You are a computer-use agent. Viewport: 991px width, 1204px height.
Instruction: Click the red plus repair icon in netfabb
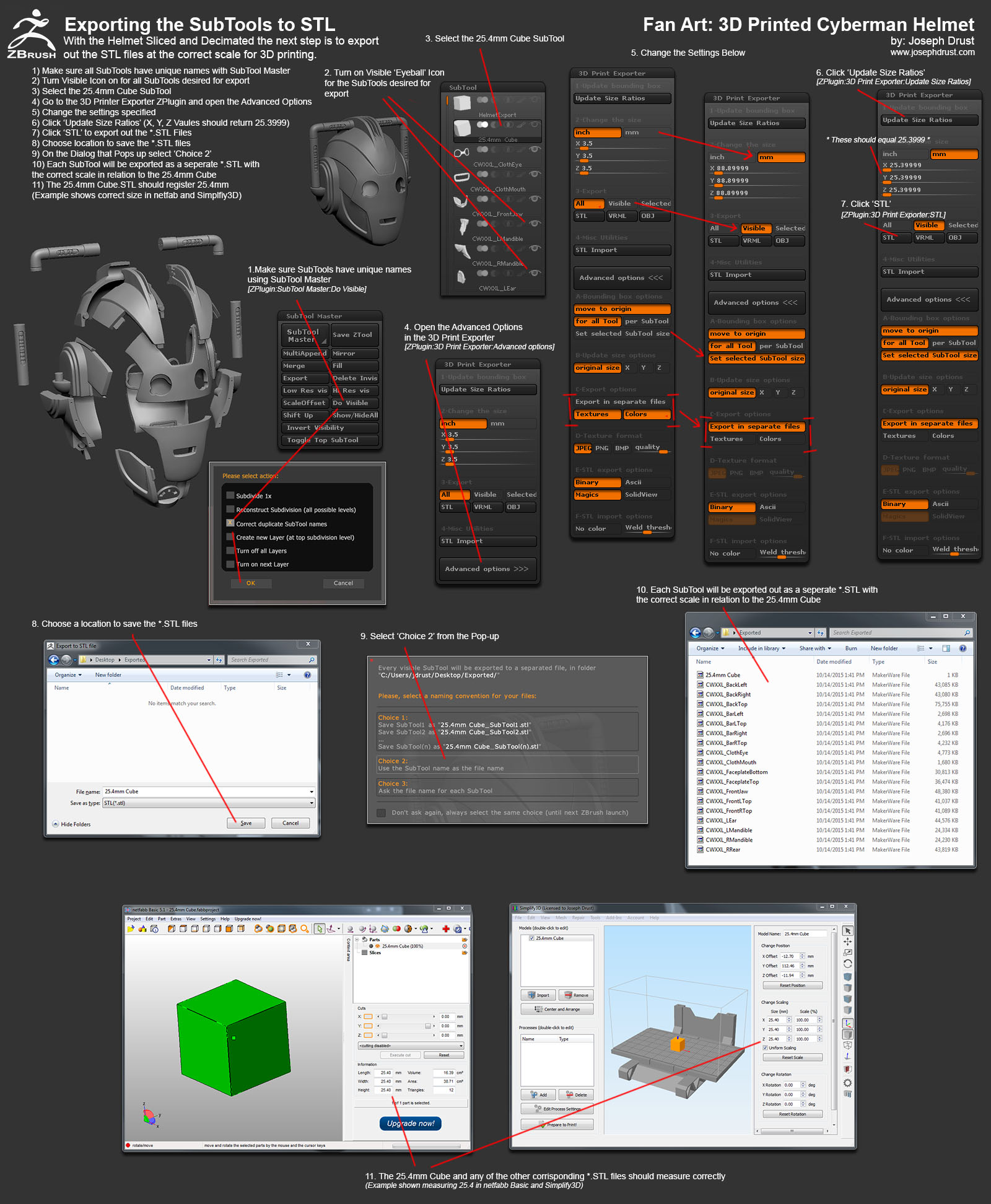pyautogui.click(x=446, y=928)
